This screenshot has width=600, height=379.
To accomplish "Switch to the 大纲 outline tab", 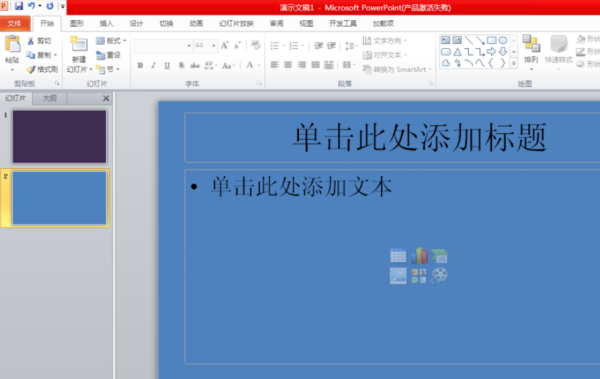I will click(x=49, y=98).
